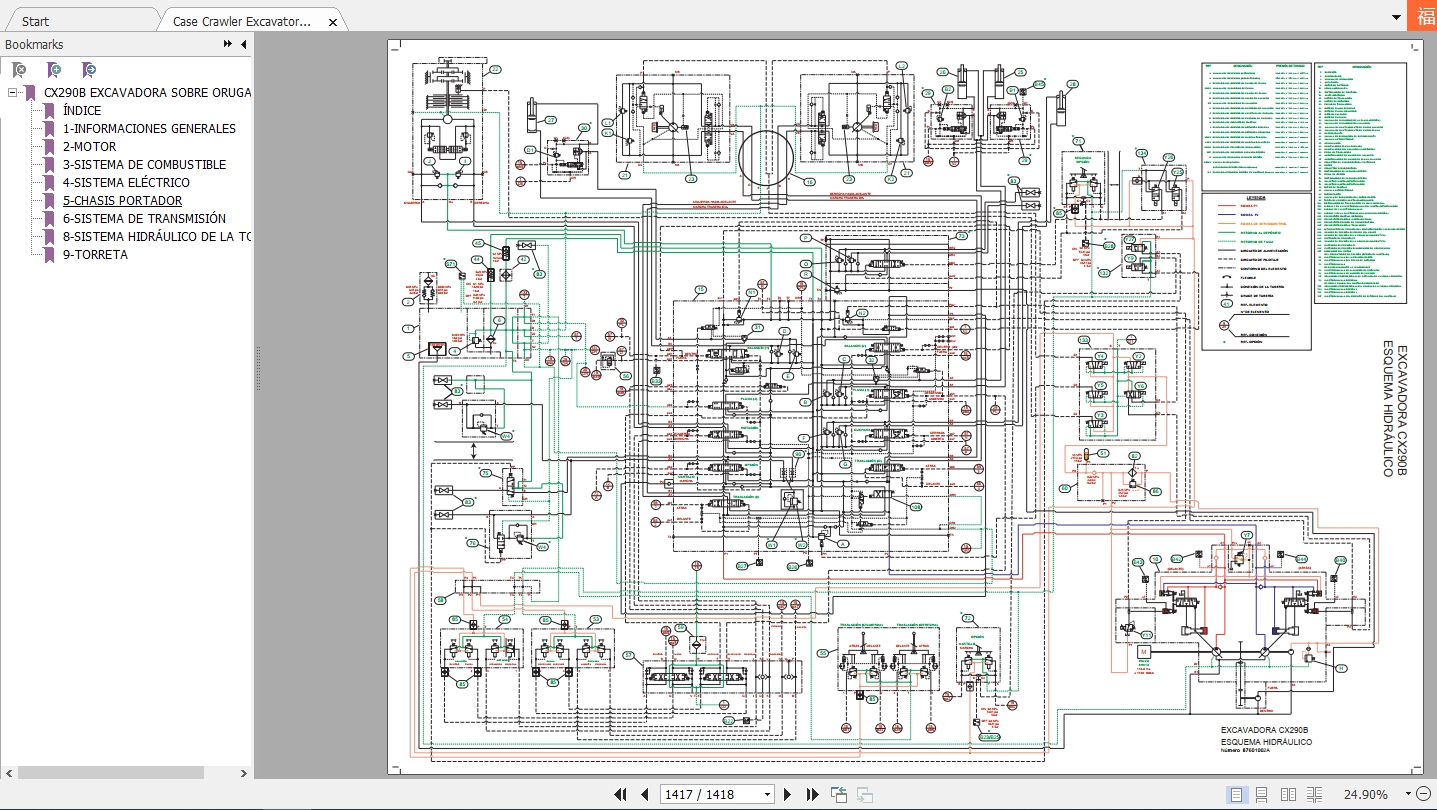
Task: Go to first page button
Action: click(x=620, y=795)
